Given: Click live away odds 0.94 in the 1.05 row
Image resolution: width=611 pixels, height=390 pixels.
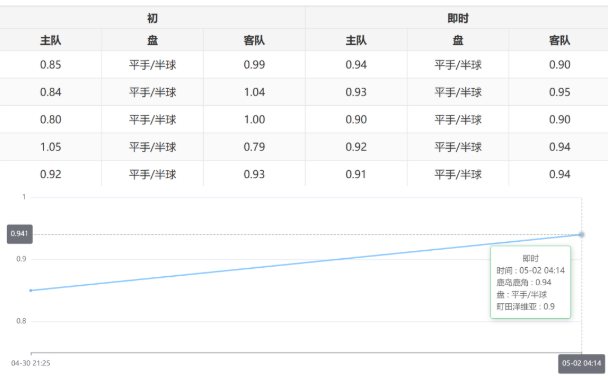Looking at the screenshot, I should (x=560, y=147).
